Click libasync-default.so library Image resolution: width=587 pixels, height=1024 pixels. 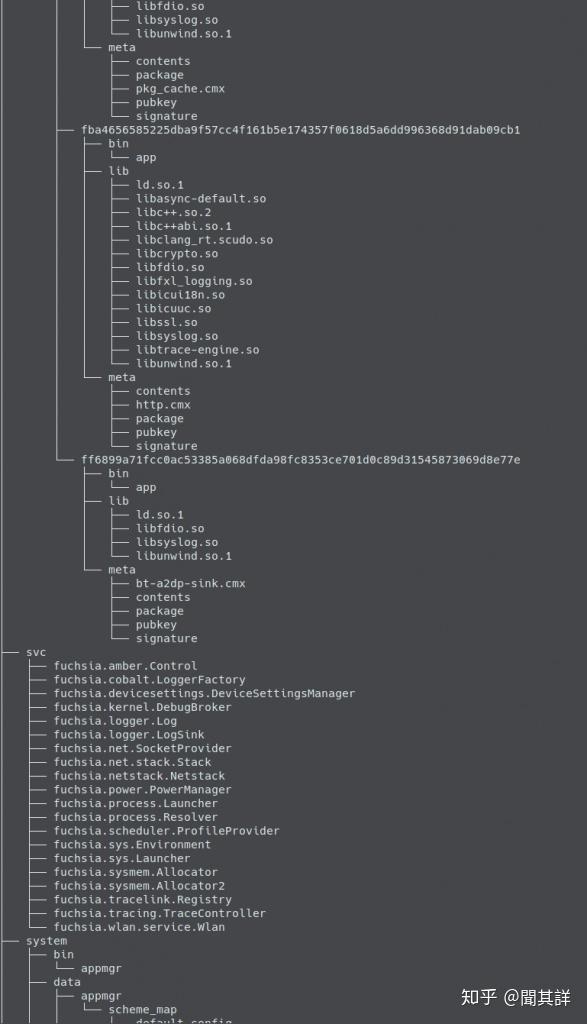pyautogui.click(x=201, y=199)
